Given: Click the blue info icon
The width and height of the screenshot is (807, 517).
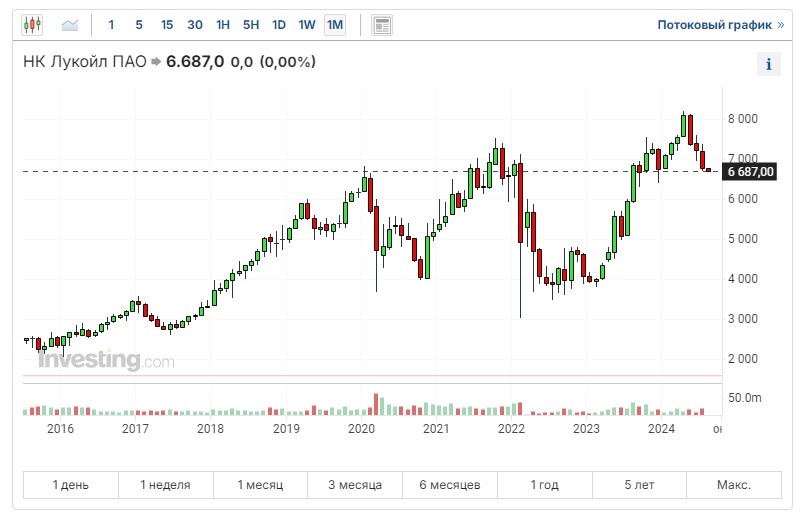Looking at the screenshot, I should [x=768, y=64].
